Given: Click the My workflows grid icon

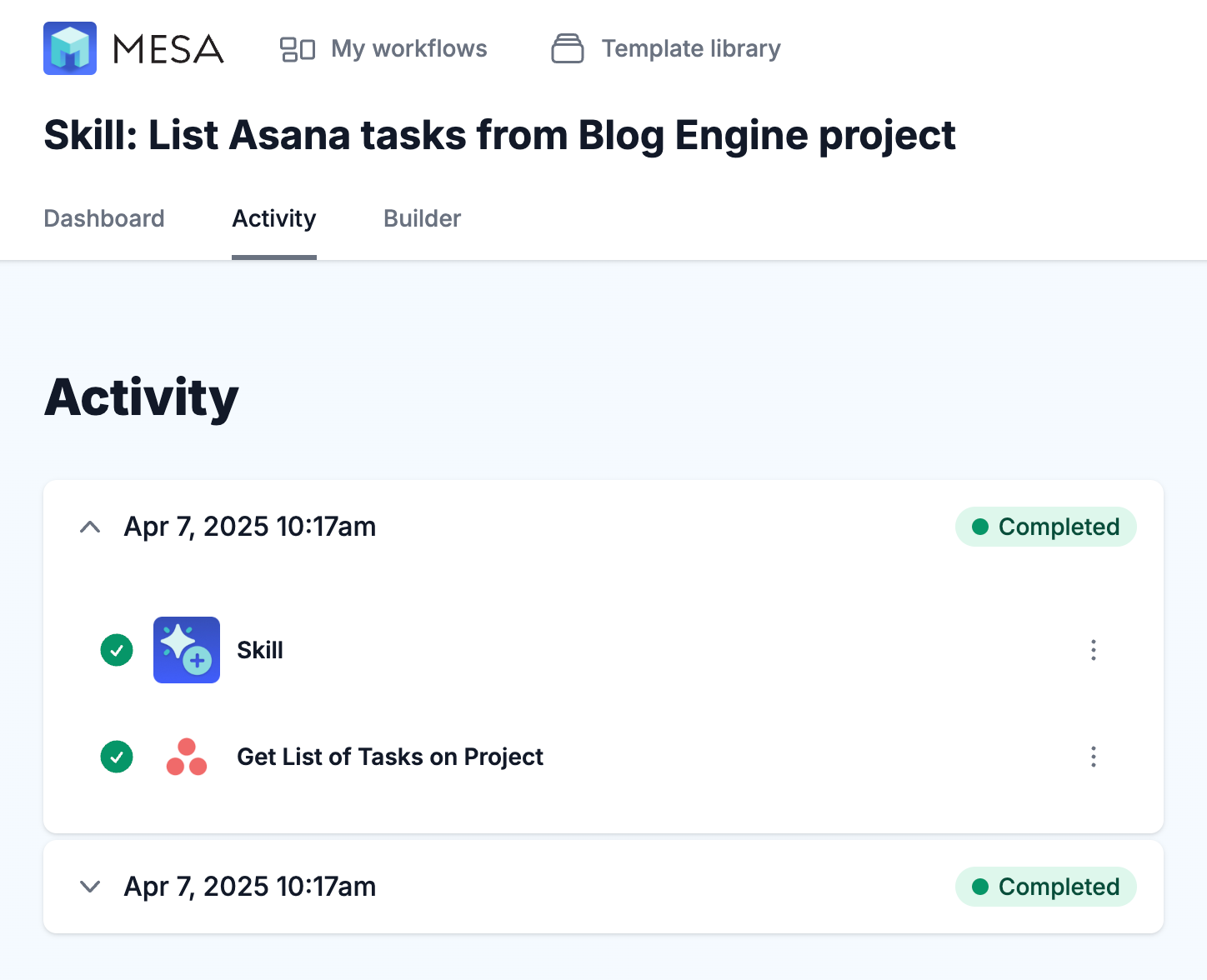Looking at the screenshot, I should coord(298,49).
